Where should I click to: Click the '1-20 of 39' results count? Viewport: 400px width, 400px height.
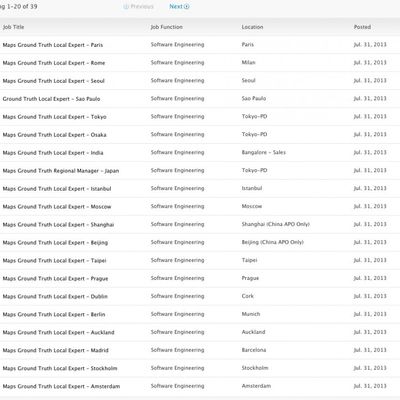pyautogui.click(x=22, y=6)
